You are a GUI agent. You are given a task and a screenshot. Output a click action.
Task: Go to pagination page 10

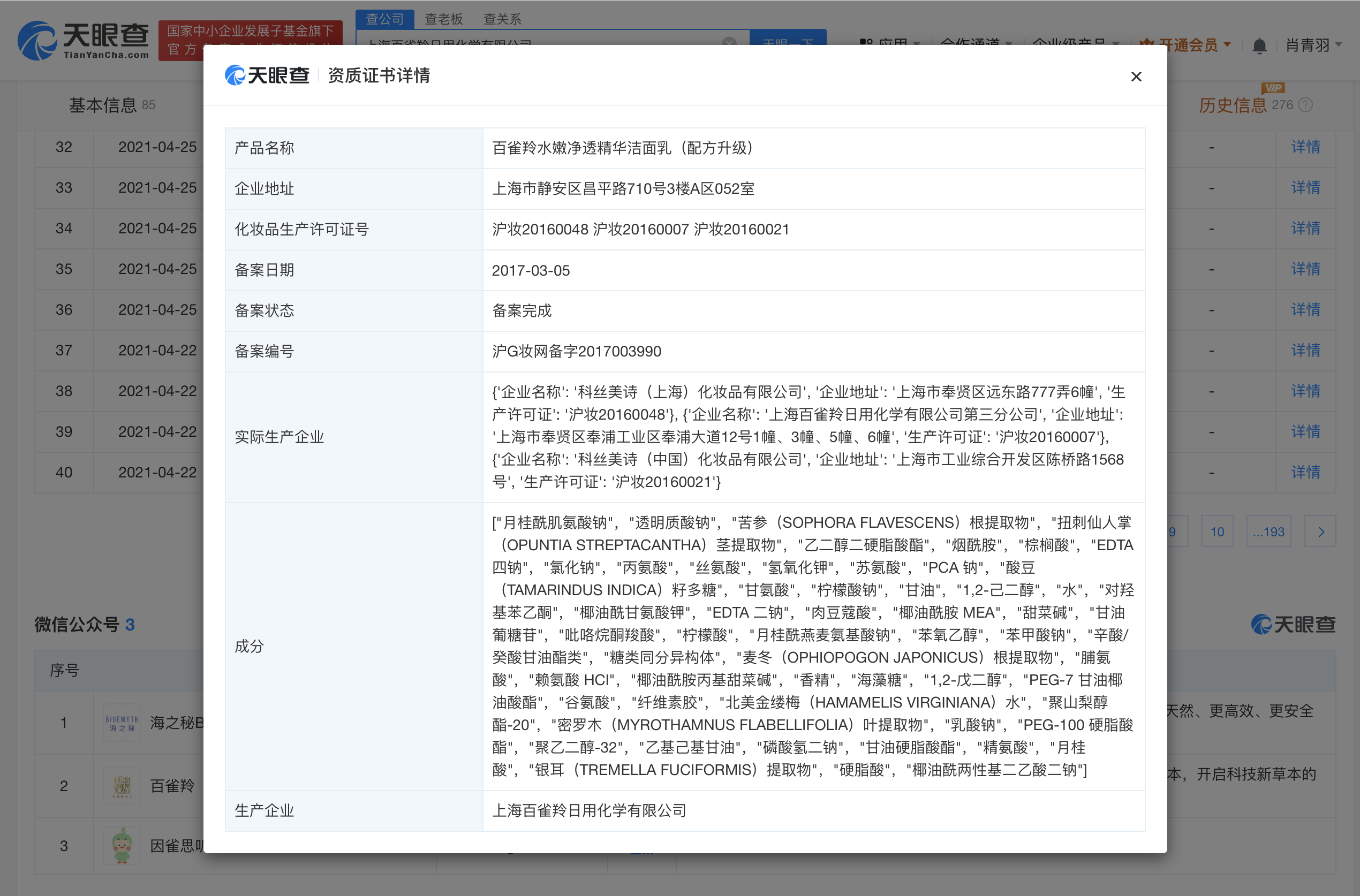coord(1217,531)
